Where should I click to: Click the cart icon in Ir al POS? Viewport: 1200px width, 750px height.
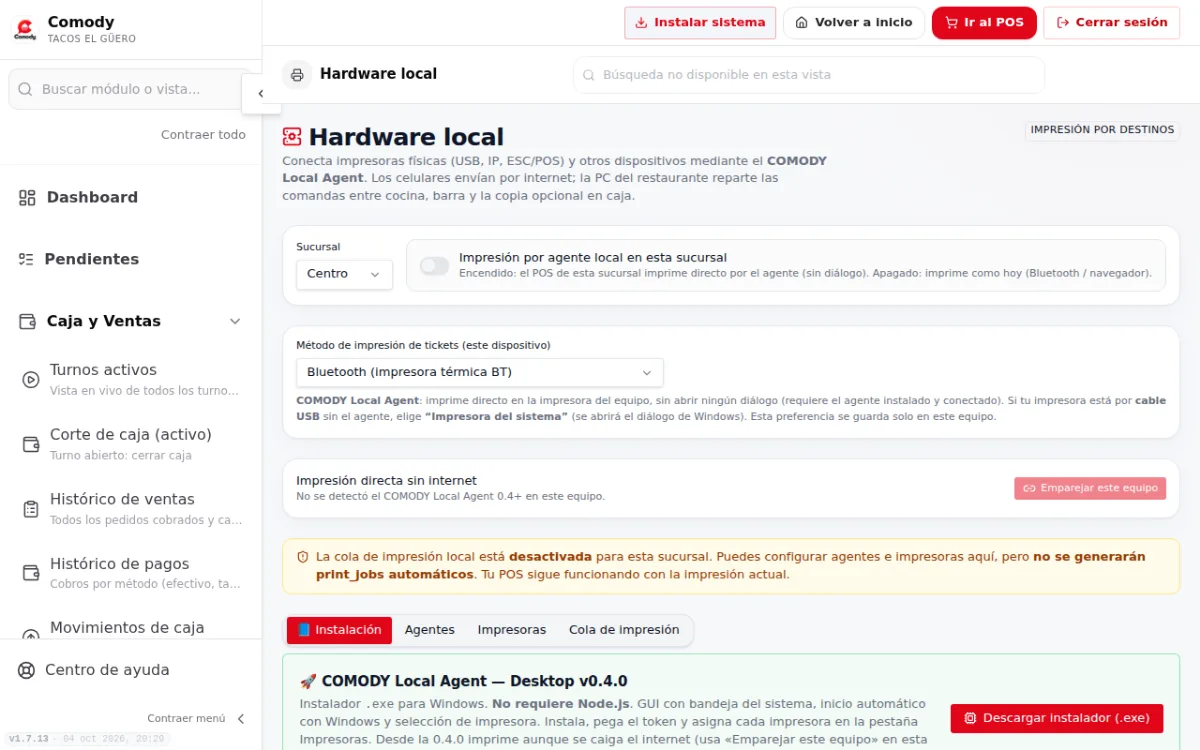(951, 22)
